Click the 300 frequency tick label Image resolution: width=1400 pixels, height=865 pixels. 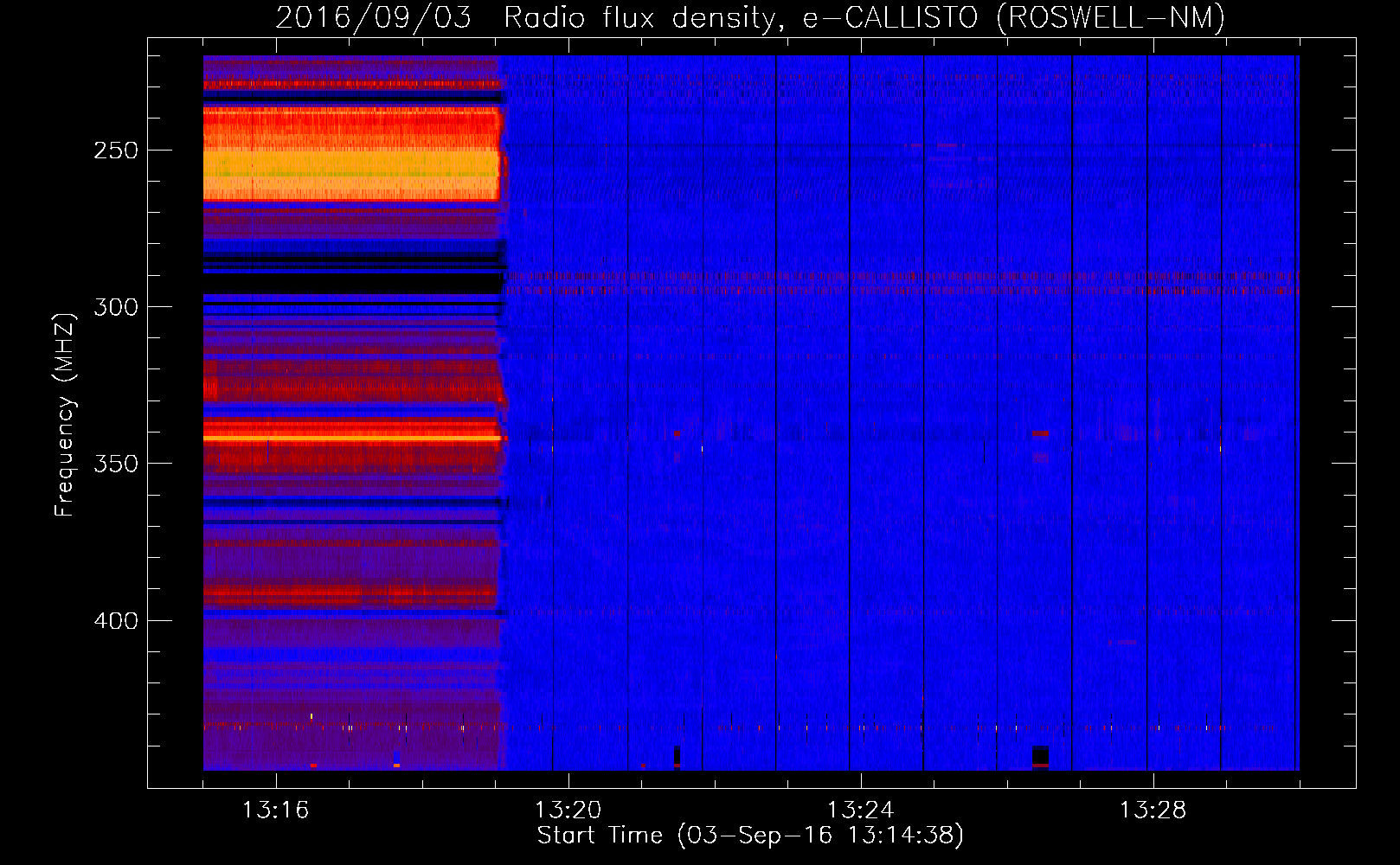point(115,307)
